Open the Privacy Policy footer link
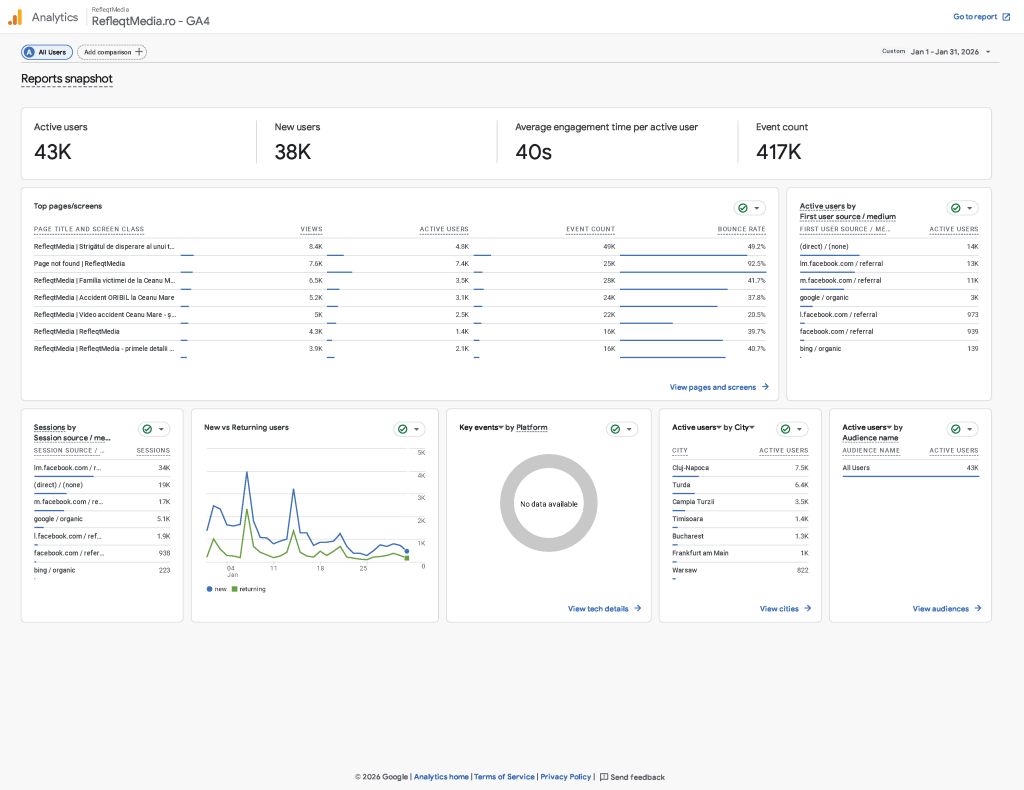Screen dimensions: 1024x790 pos(566,777)
